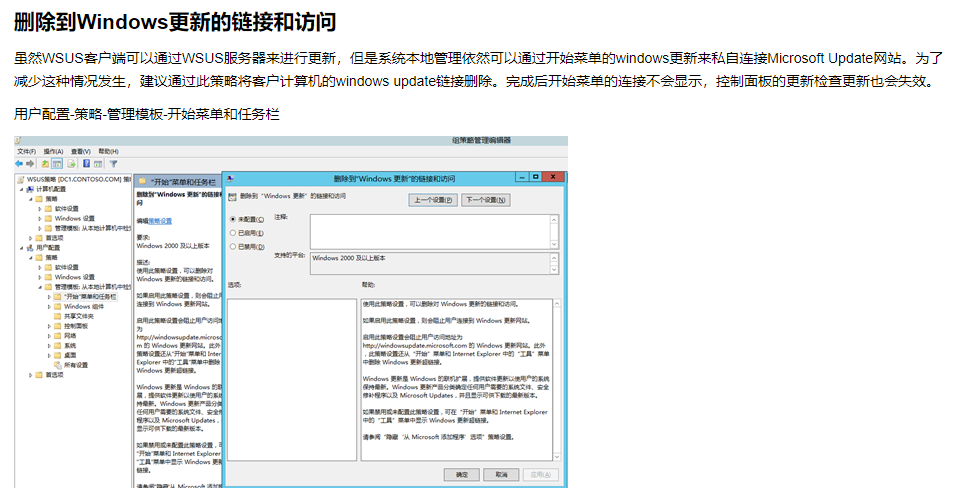
Task: Select the 未配置 radio button
Action: pyautogui.click(x=233, y=219)
